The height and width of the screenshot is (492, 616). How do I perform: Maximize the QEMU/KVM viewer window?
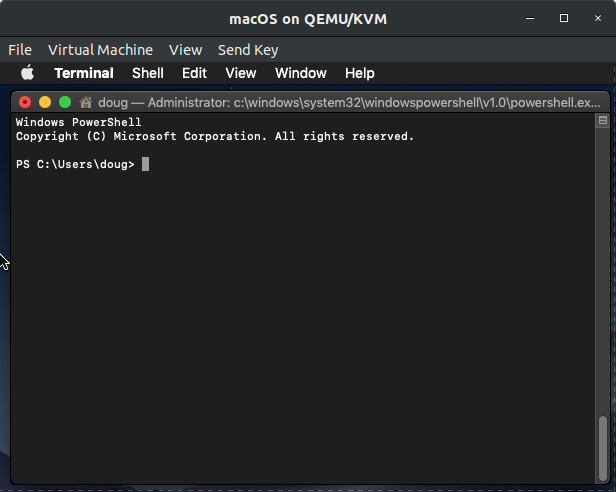point(564,18)
